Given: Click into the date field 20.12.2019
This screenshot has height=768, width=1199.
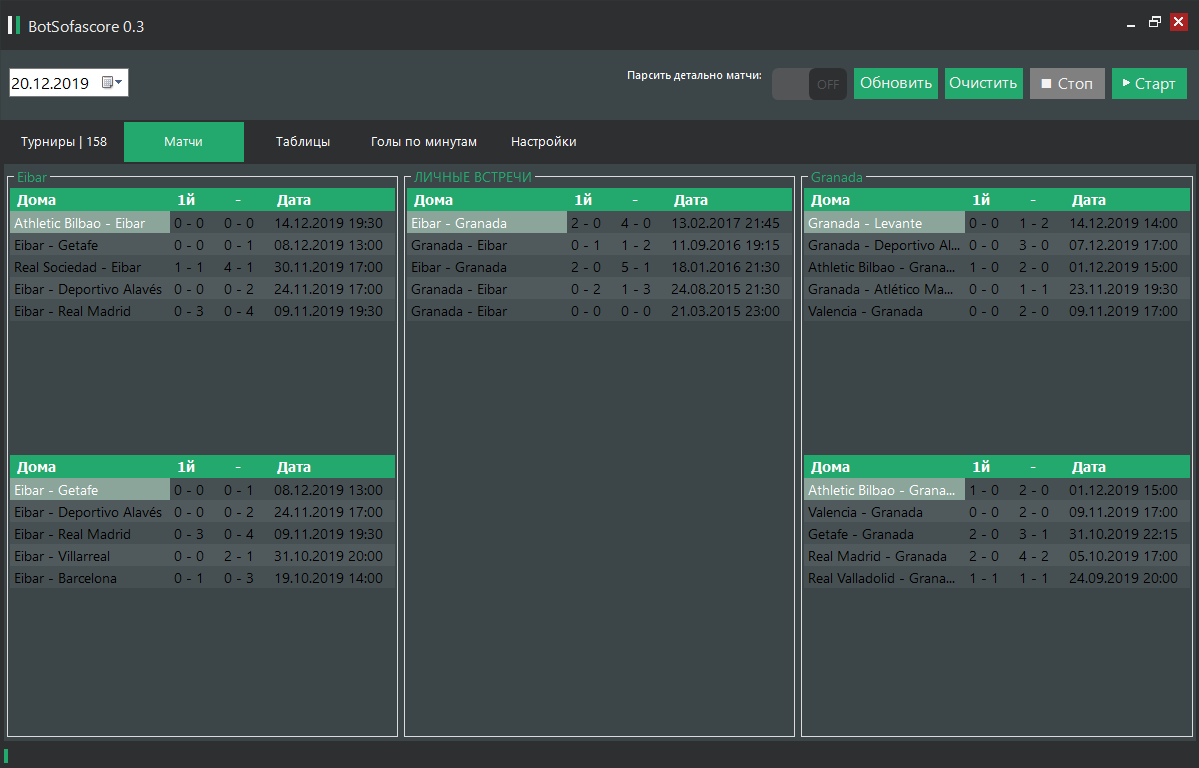Looking at the screenshot, I should point(50,84).
